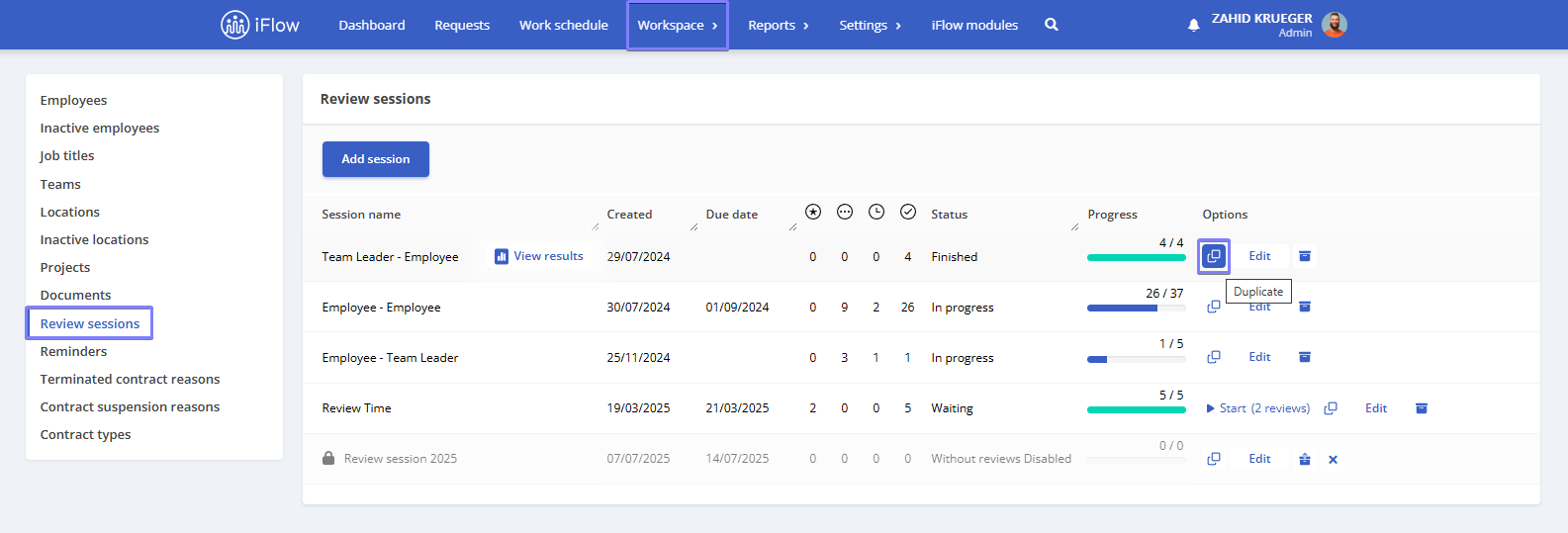Duplicate the Employee - Team Leader session
This screenshot has width=1568, height=533.
1214,357
